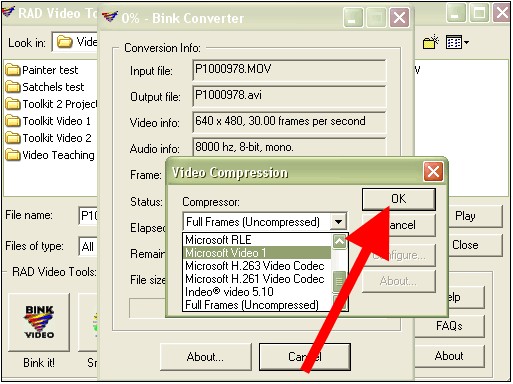Click the Bink Converter title bar icon
This screenshot has width=513, height=384.
(x=110, y=17)
